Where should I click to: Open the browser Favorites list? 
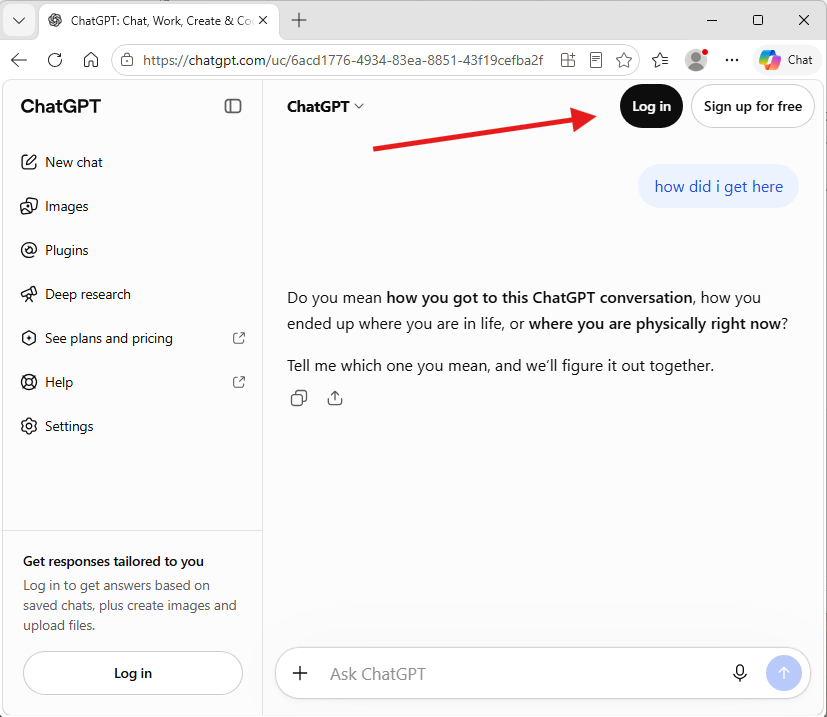[660, 60]
